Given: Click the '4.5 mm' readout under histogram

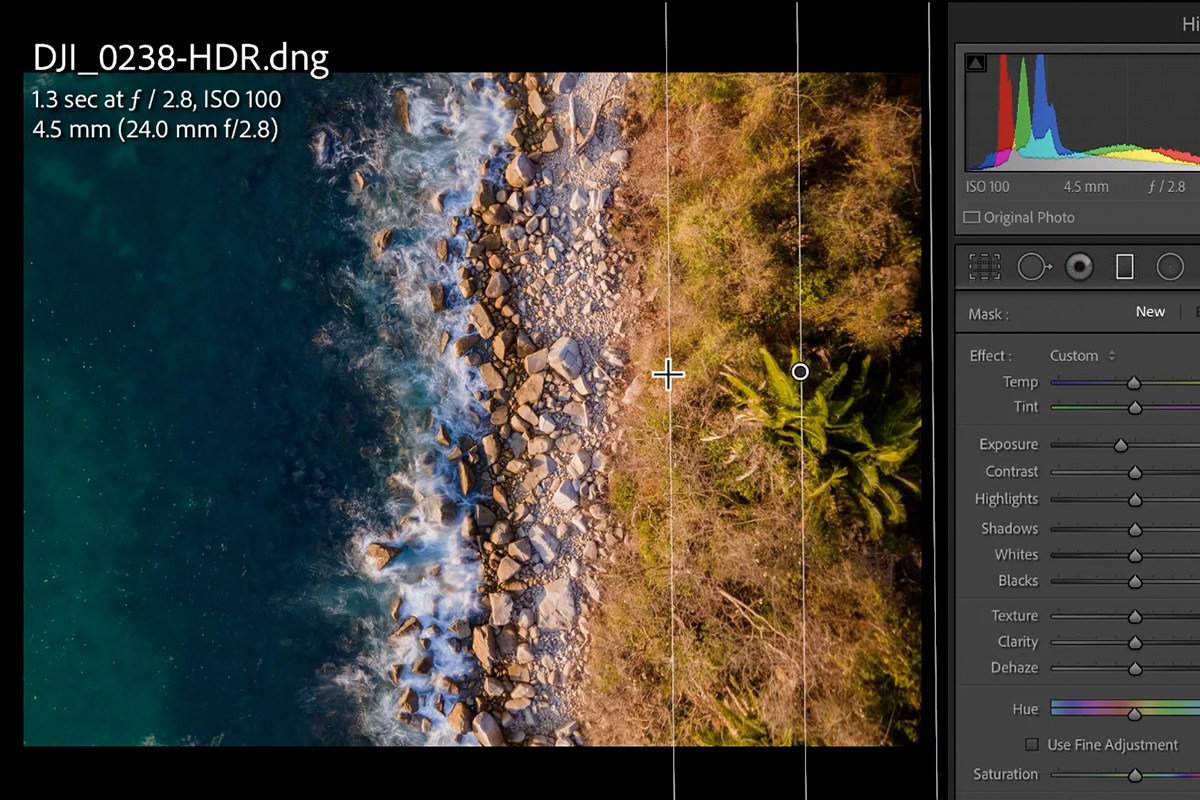Looking at the screenshot, I should click(1086, 187).
